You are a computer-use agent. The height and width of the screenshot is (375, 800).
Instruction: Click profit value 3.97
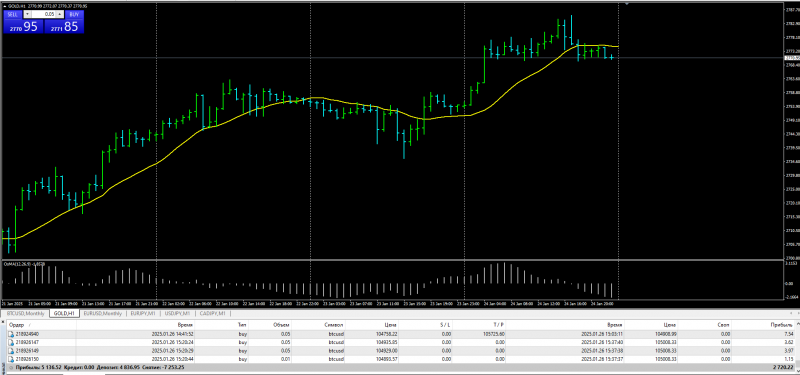(x=788, y=351)
